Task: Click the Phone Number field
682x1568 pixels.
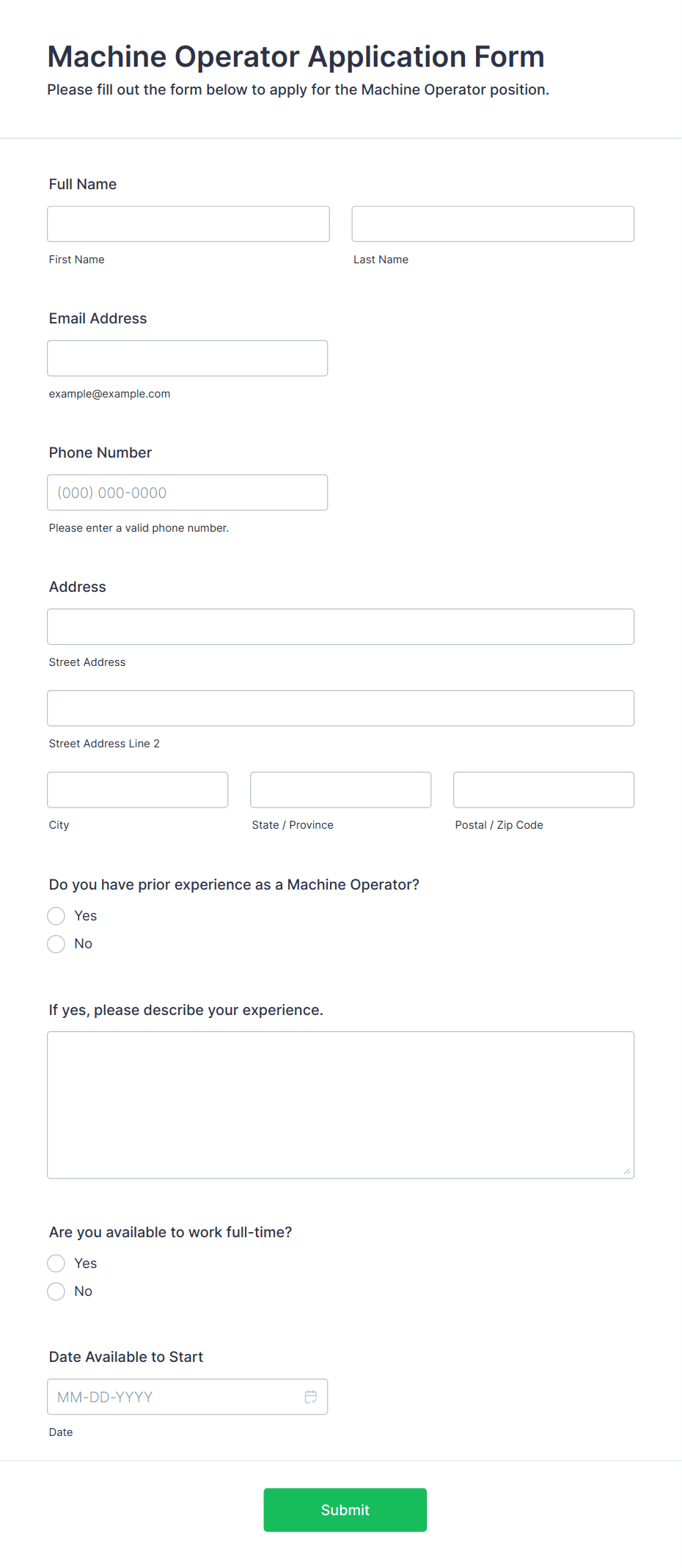Action: coord(188,493)
